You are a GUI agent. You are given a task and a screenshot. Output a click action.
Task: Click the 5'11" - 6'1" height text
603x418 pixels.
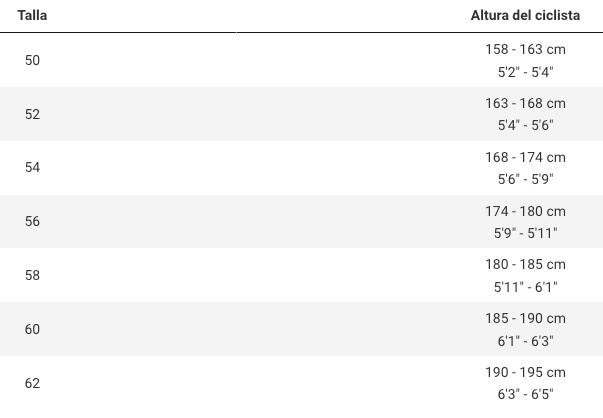pos(525,287)
